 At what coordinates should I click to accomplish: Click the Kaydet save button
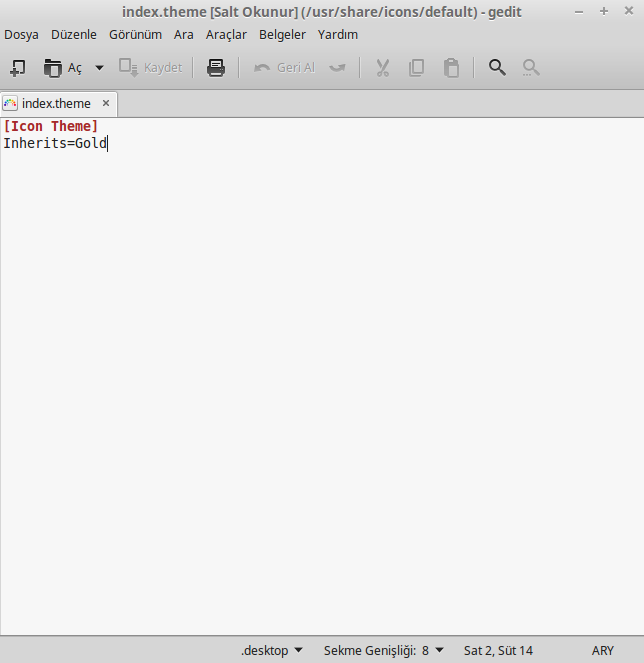(x=151, y=68)
